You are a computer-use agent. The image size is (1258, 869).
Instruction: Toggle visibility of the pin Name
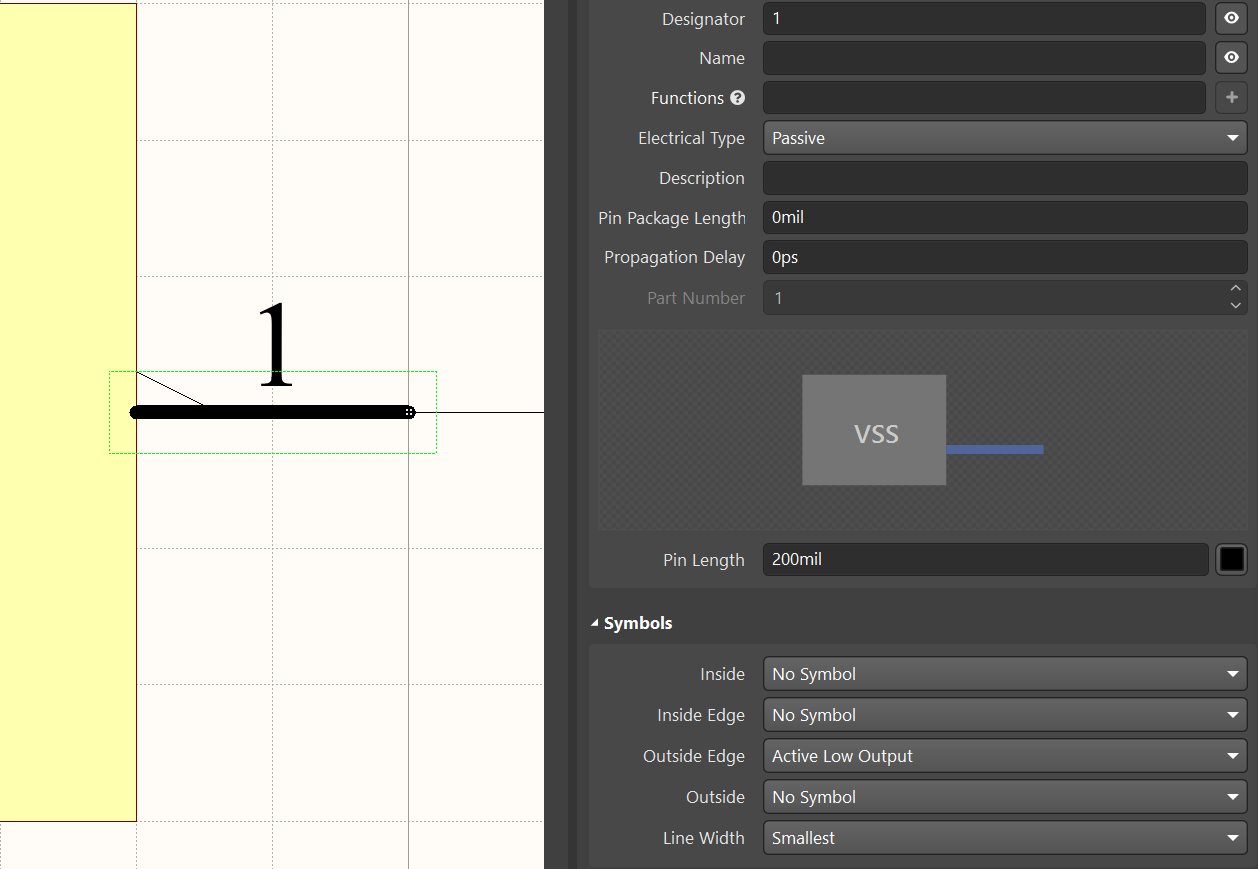pos(1230,57)
